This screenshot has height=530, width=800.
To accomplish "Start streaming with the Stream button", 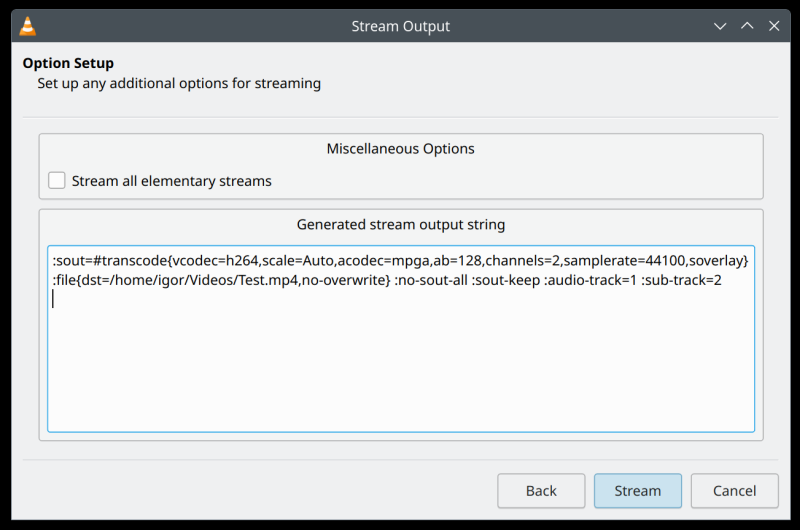I will pyautogui.click(x=637, y=491).
